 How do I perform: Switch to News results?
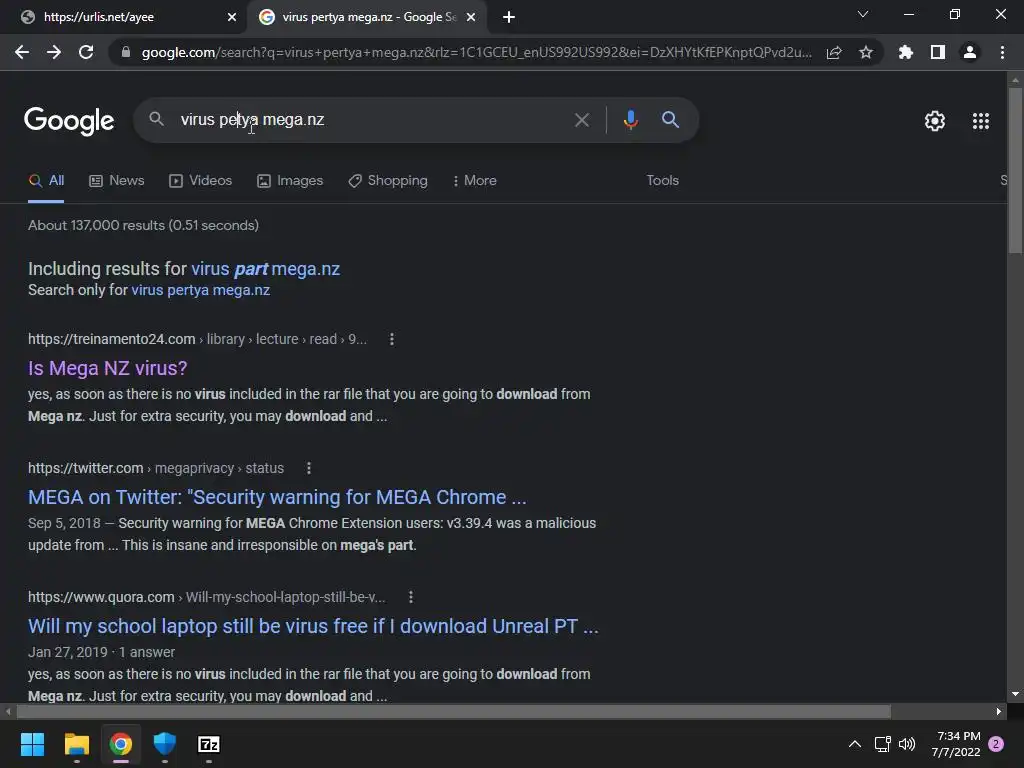(116, 181)
